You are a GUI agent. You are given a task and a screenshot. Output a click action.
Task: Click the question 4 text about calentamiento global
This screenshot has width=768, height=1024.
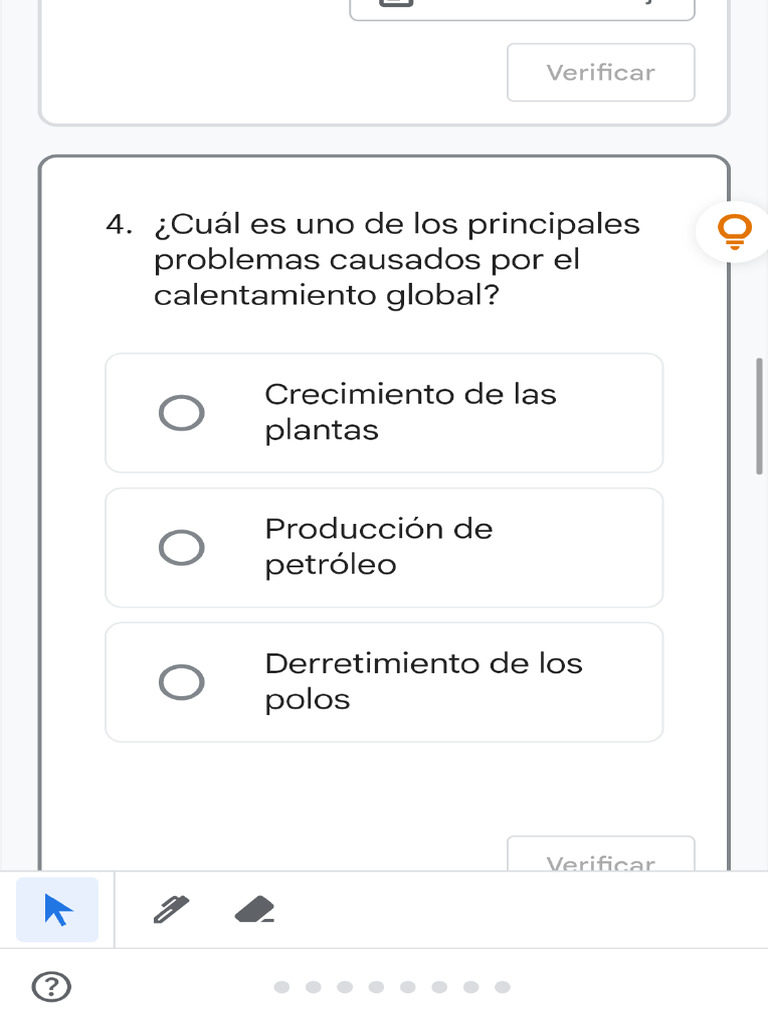point(396,260)
